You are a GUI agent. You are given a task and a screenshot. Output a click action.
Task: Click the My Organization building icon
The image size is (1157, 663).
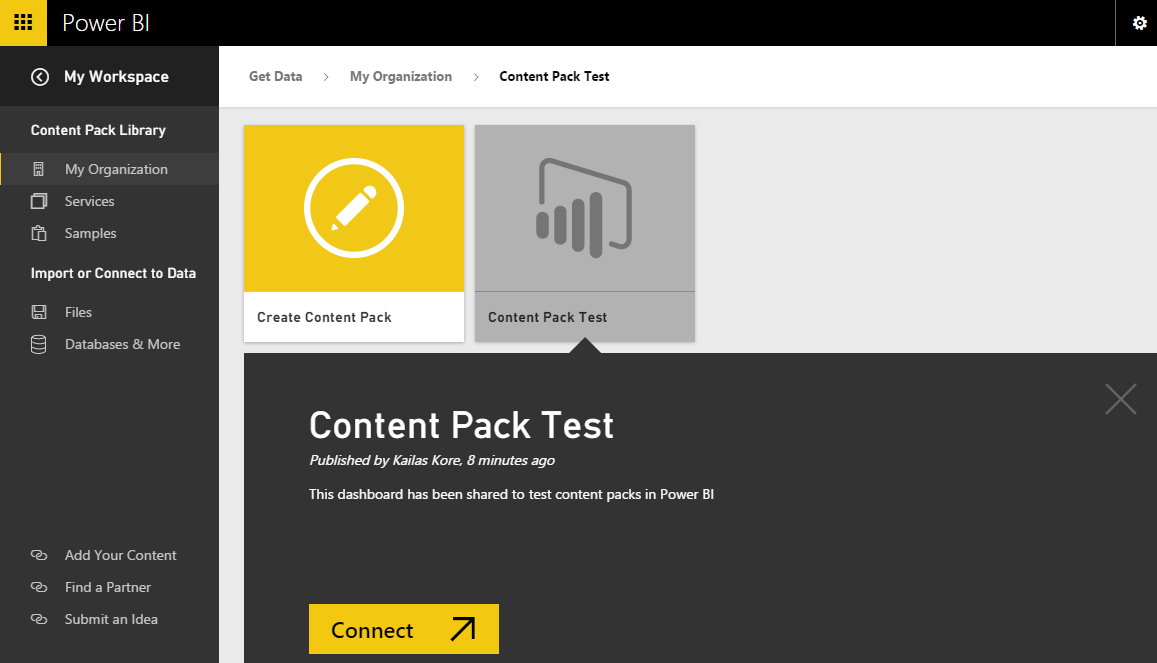38,169
